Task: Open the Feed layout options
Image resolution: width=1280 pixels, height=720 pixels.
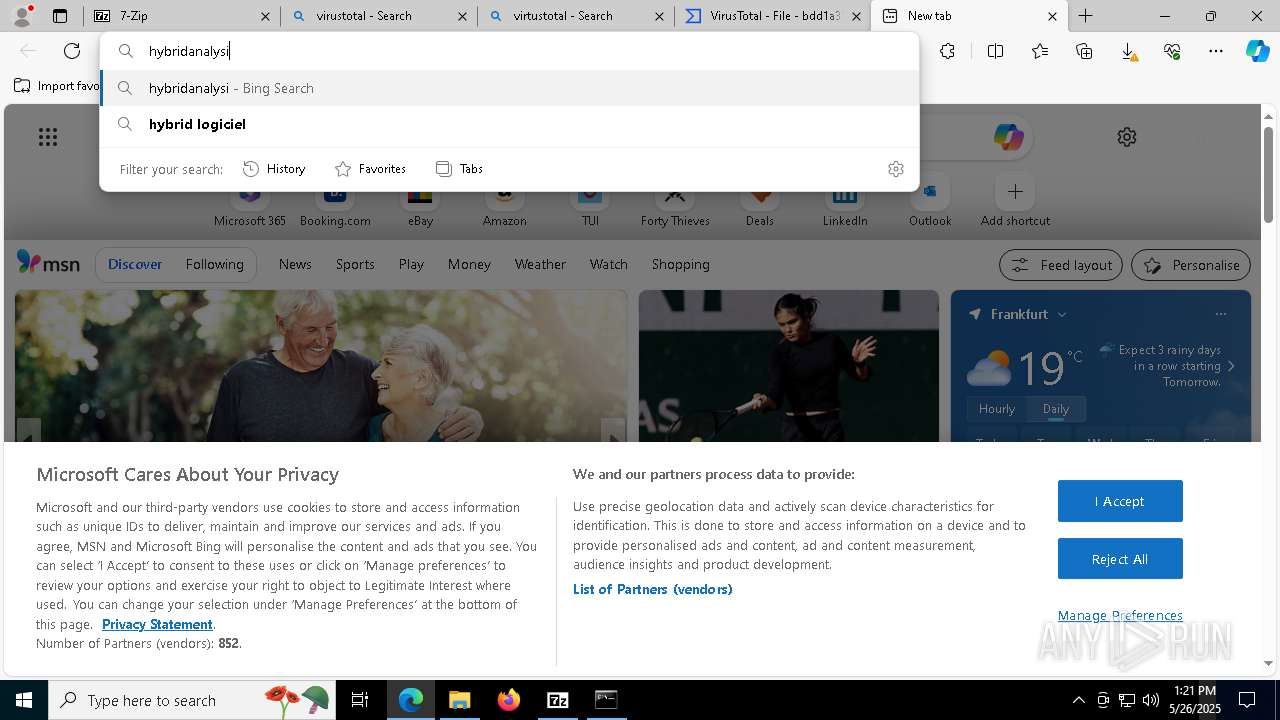Action: pyautogui.click(x=1062, y=265)
